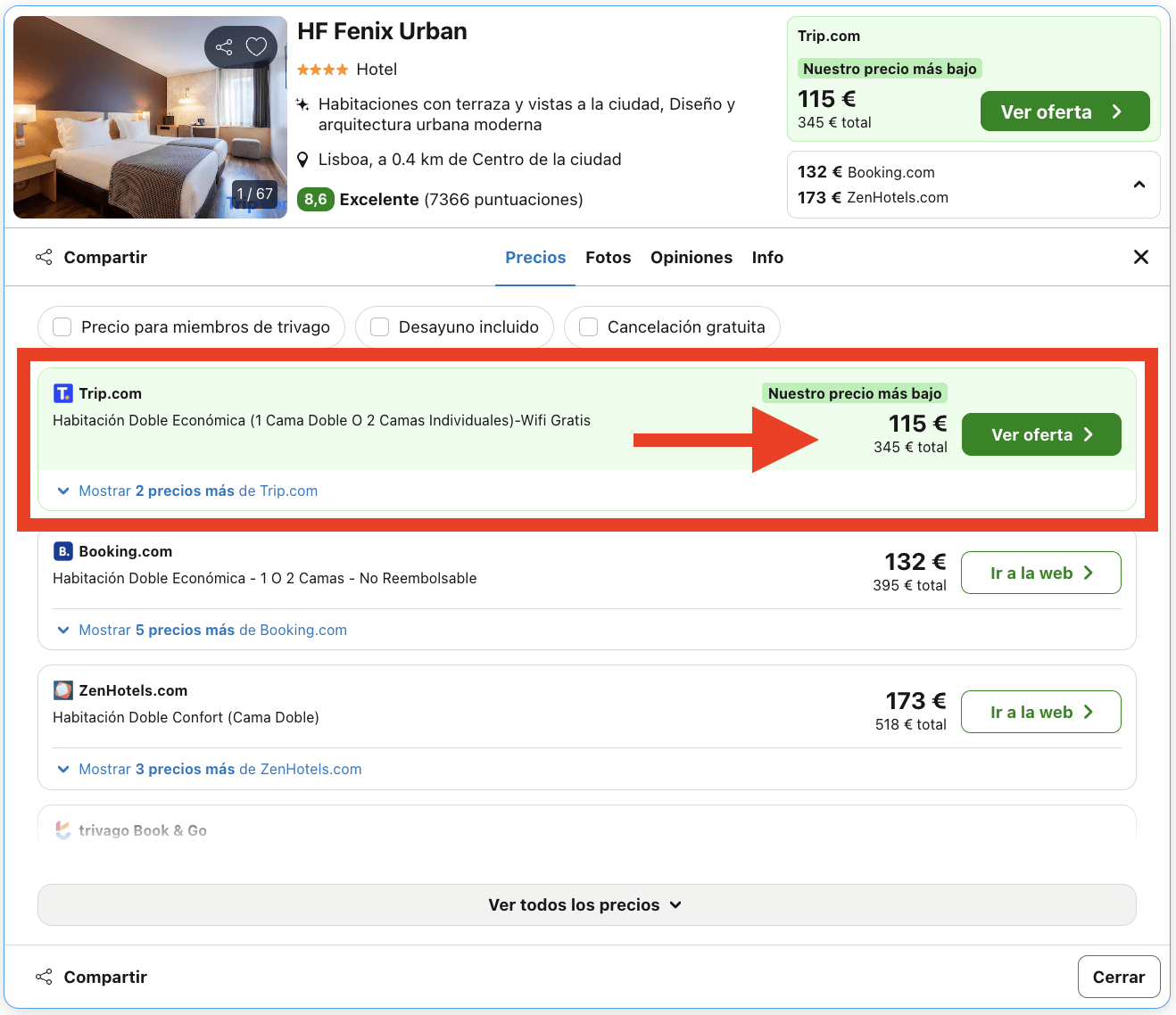
Task: Click Nuestro precio más bajo badge in price row
Action: point(855,393)
